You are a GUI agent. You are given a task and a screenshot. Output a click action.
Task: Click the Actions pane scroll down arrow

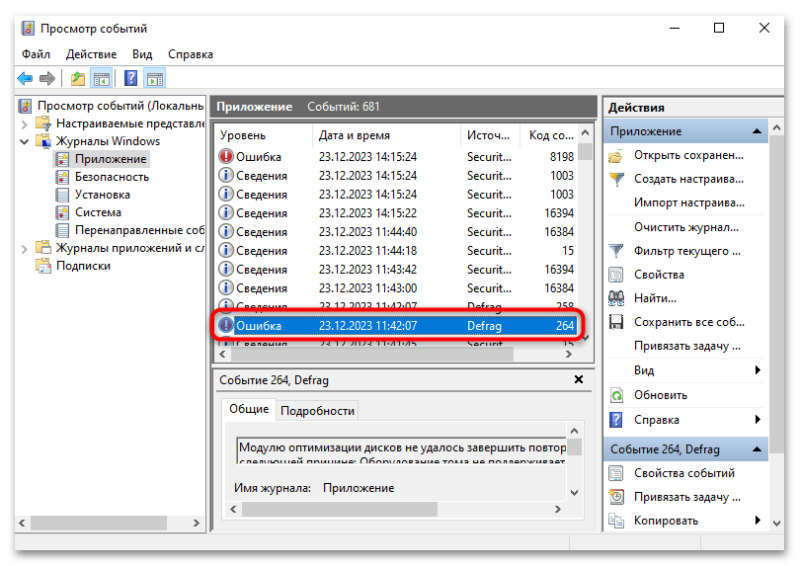point(776,523)
